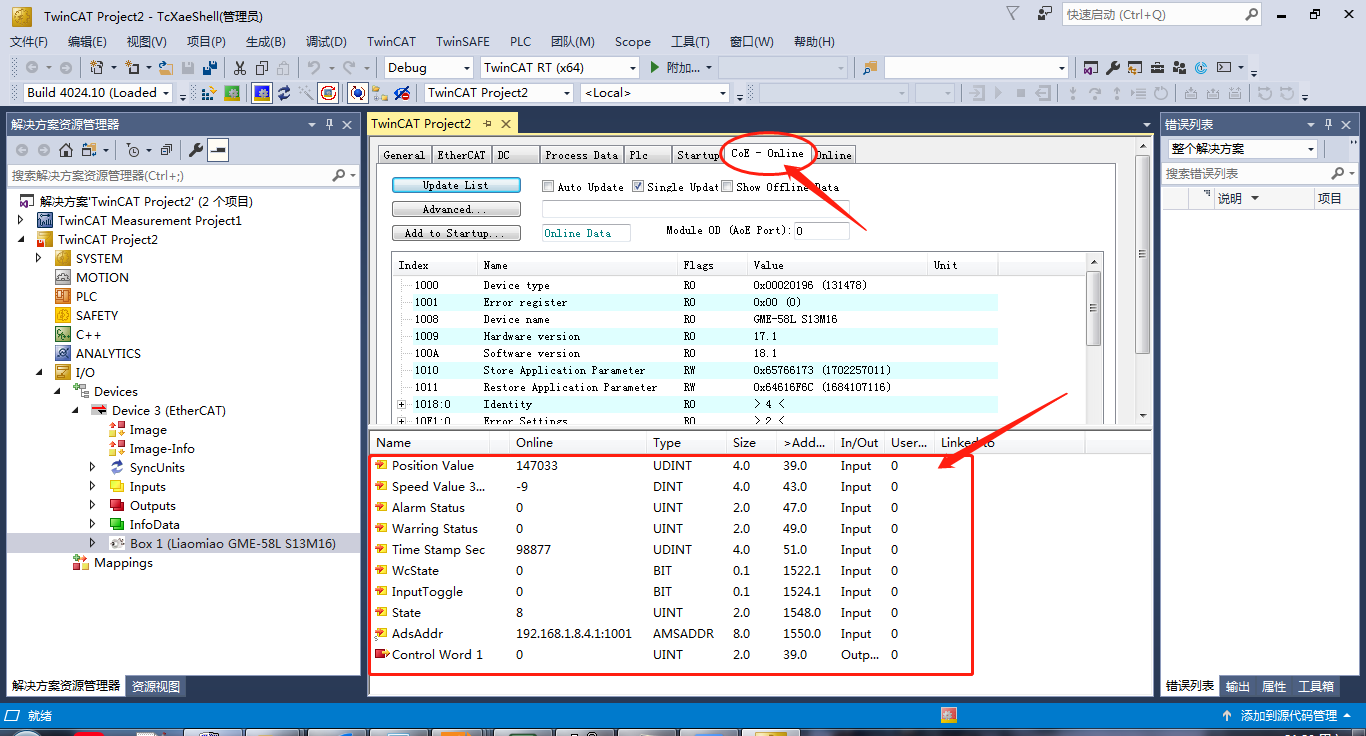The image size is (1366, 736).
Task: Check Show Offline Data checkbox
Action: tap(727, 187)
